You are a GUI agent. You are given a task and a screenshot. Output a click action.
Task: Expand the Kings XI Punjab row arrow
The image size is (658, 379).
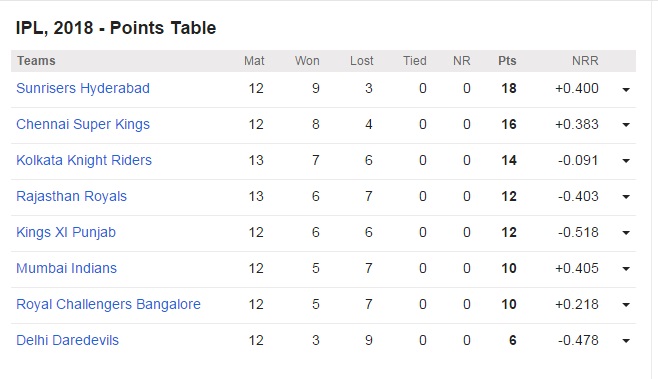click(x=626, y=233)
